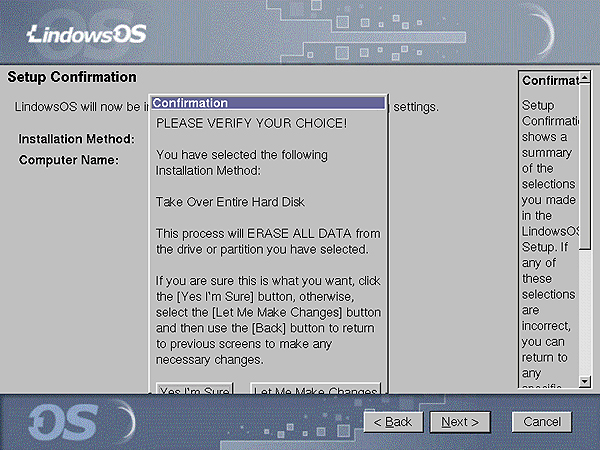Image resolution: width=600 pixels, height=450 pixels.
Task: Go to previous screen with Back button
Action: point(393,422)
